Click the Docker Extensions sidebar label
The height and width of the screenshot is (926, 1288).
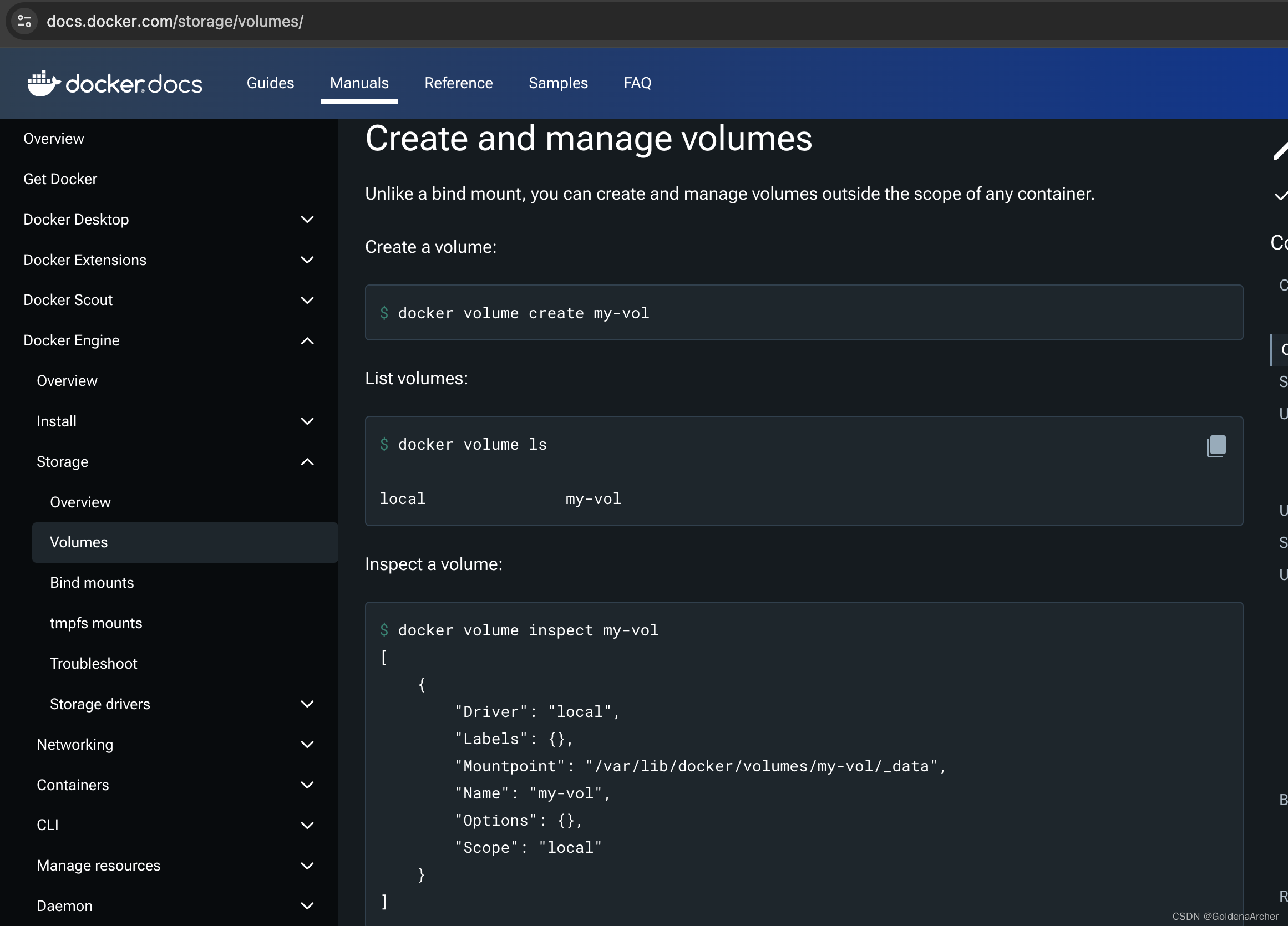85,260
